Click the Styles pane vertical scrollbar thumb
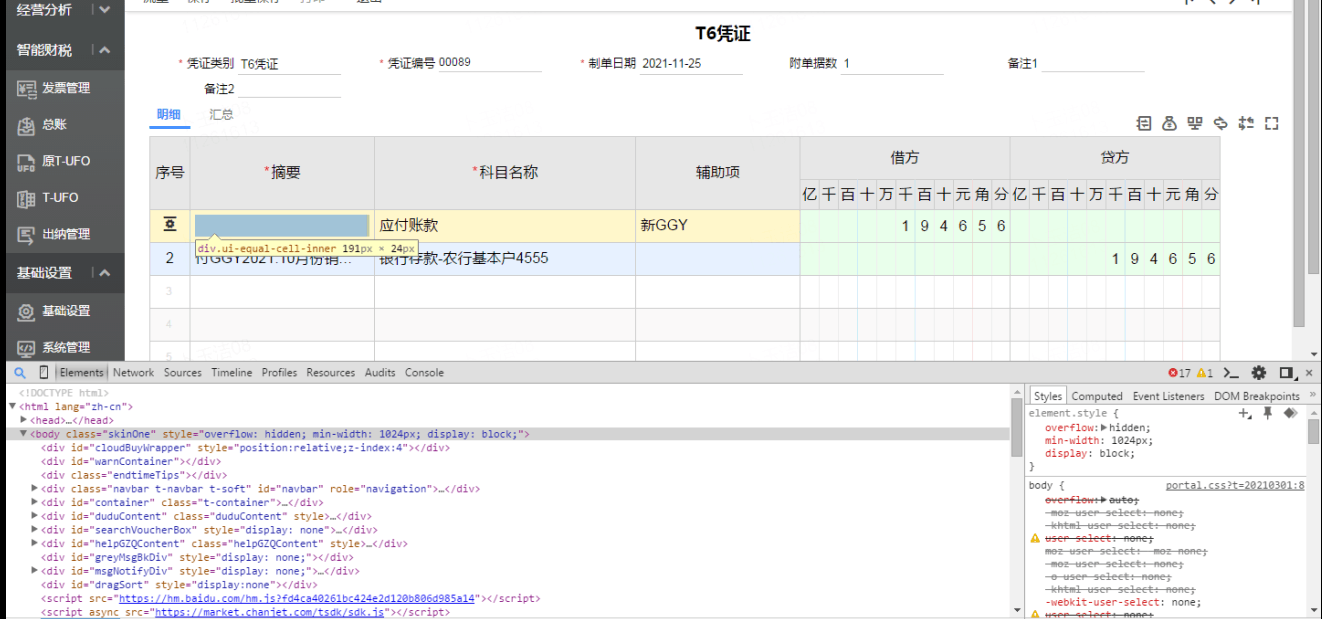The height and width of the screenshot is (619, 1322). tap(1314, 431)
